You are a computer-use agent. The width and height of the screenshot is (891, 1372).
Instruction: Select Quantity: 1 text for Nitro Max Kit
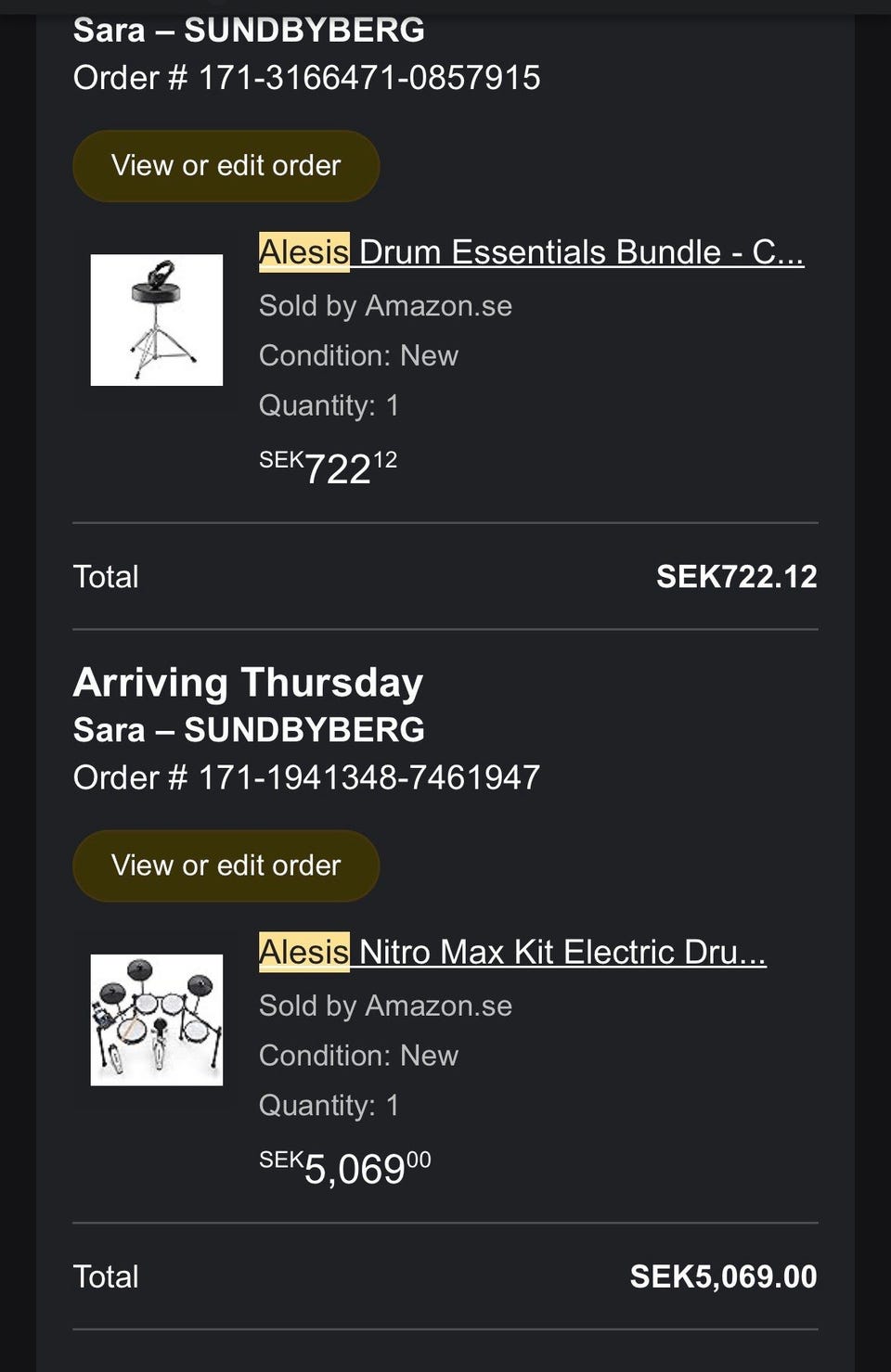329,1105
